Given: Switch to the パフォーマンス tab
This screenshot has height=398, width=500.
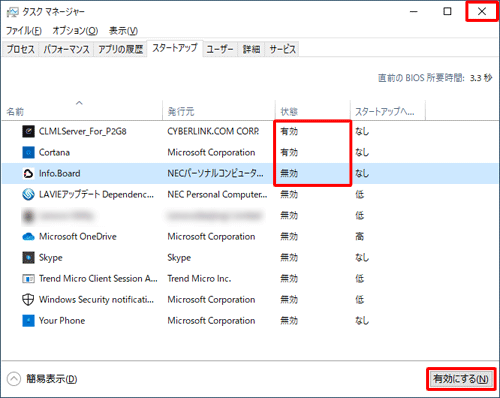Looking at the screenshot, I should point(66,49).
